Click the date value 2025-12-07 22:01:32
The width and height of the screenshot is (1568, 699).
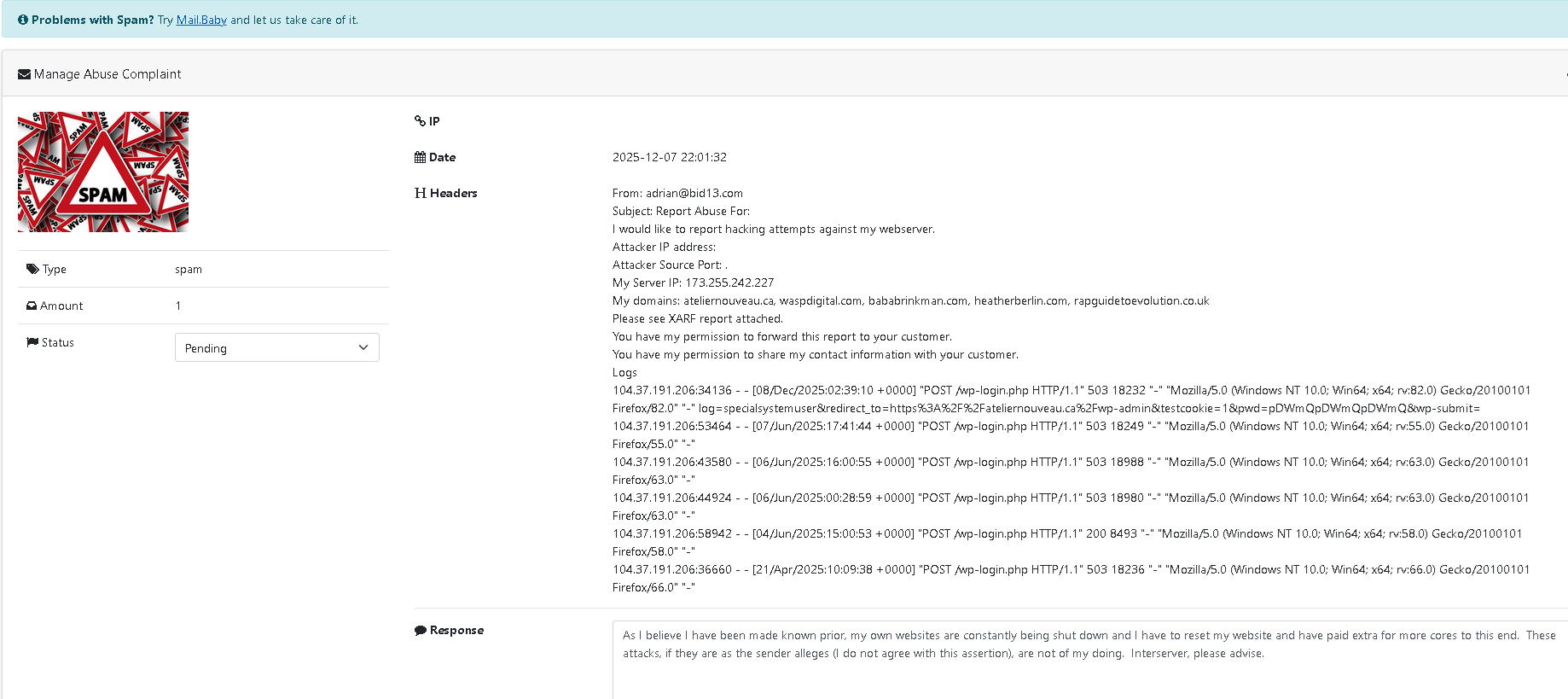click(669, 157)
